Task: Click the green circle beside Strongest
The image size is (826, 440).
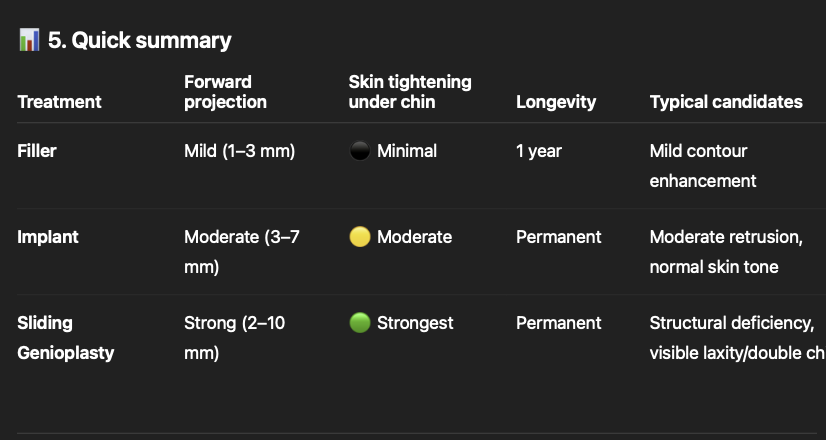Action: tap(360, 323)
